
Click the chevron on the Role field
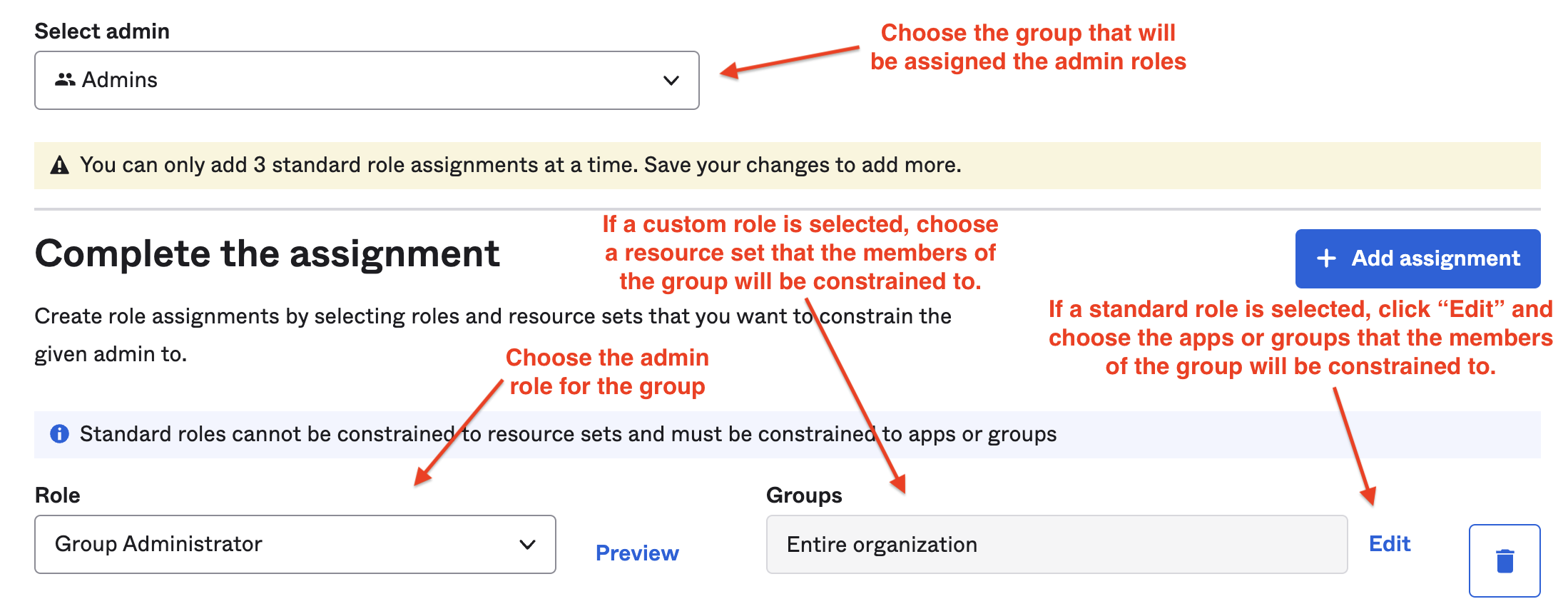[526, 545]
